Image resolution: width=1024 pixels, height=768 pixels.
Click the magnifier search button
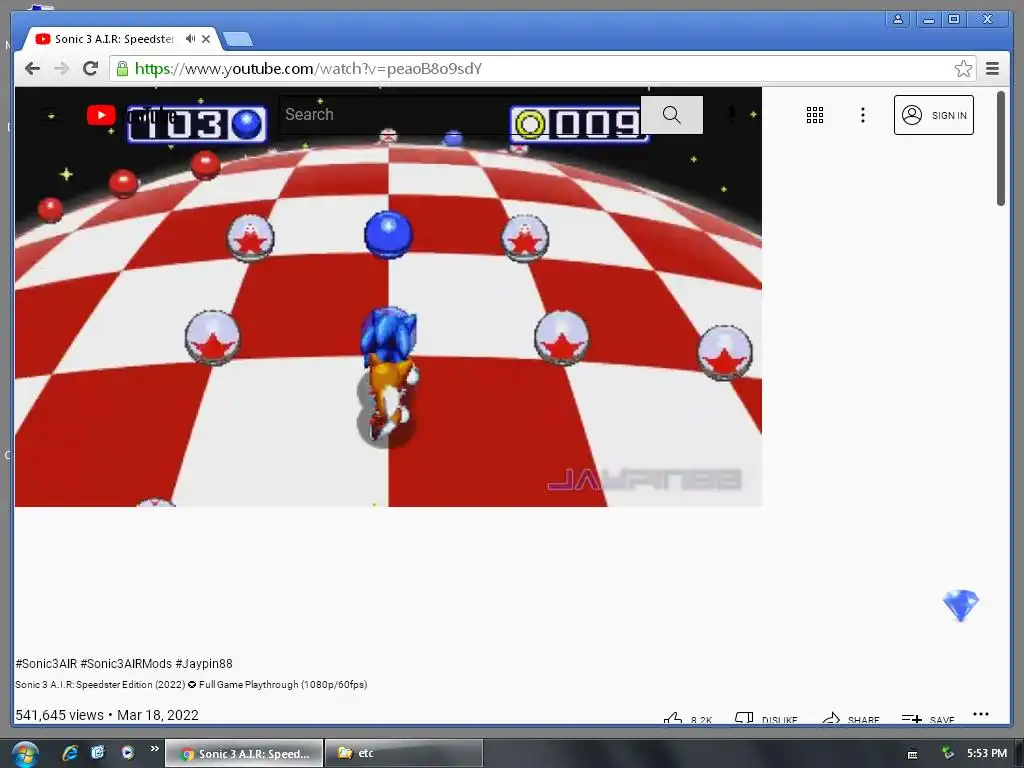pos(671,115)
